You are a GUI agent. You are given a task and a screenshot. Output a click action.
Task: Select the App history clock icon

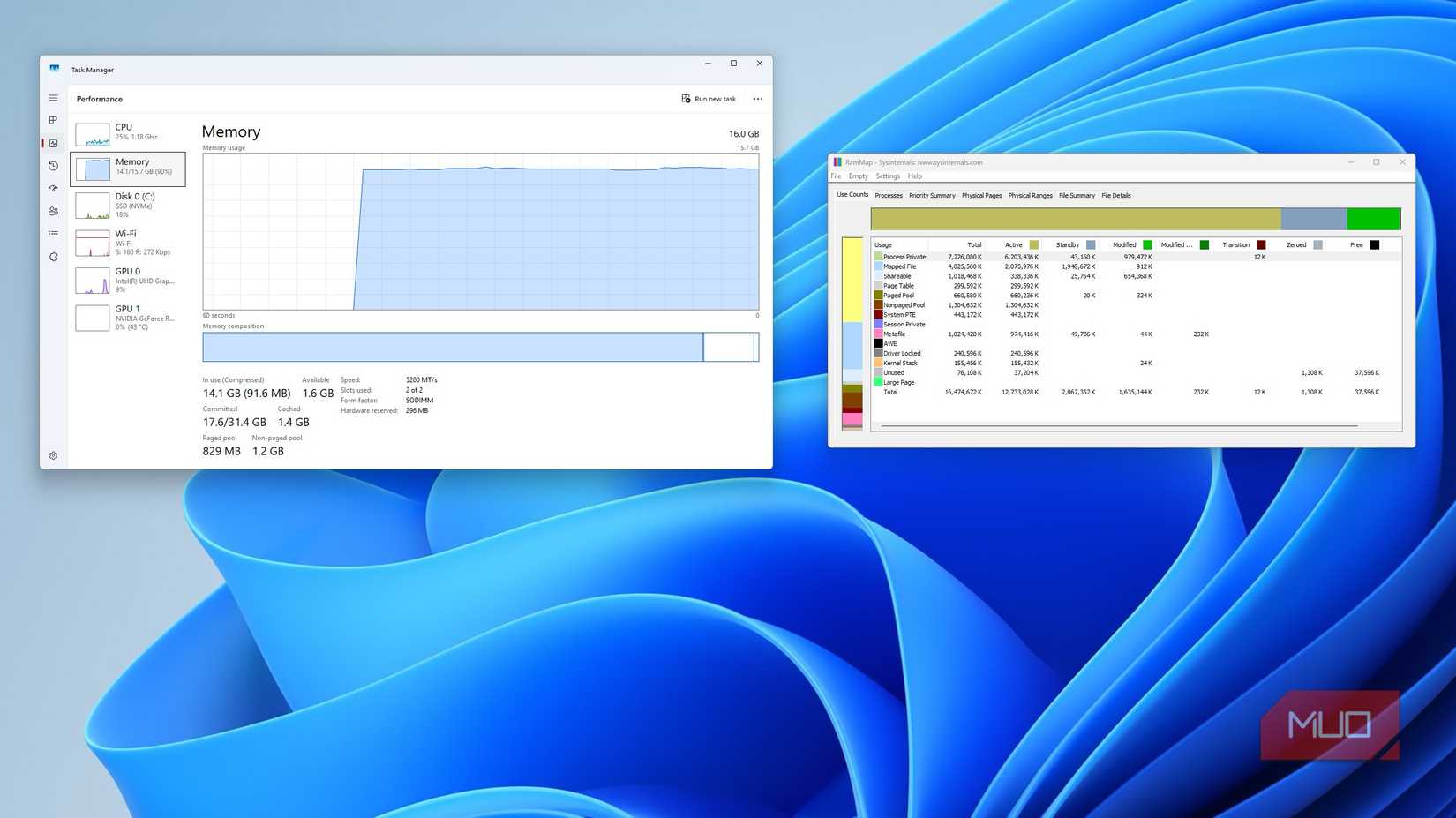[x=53, y=165]
